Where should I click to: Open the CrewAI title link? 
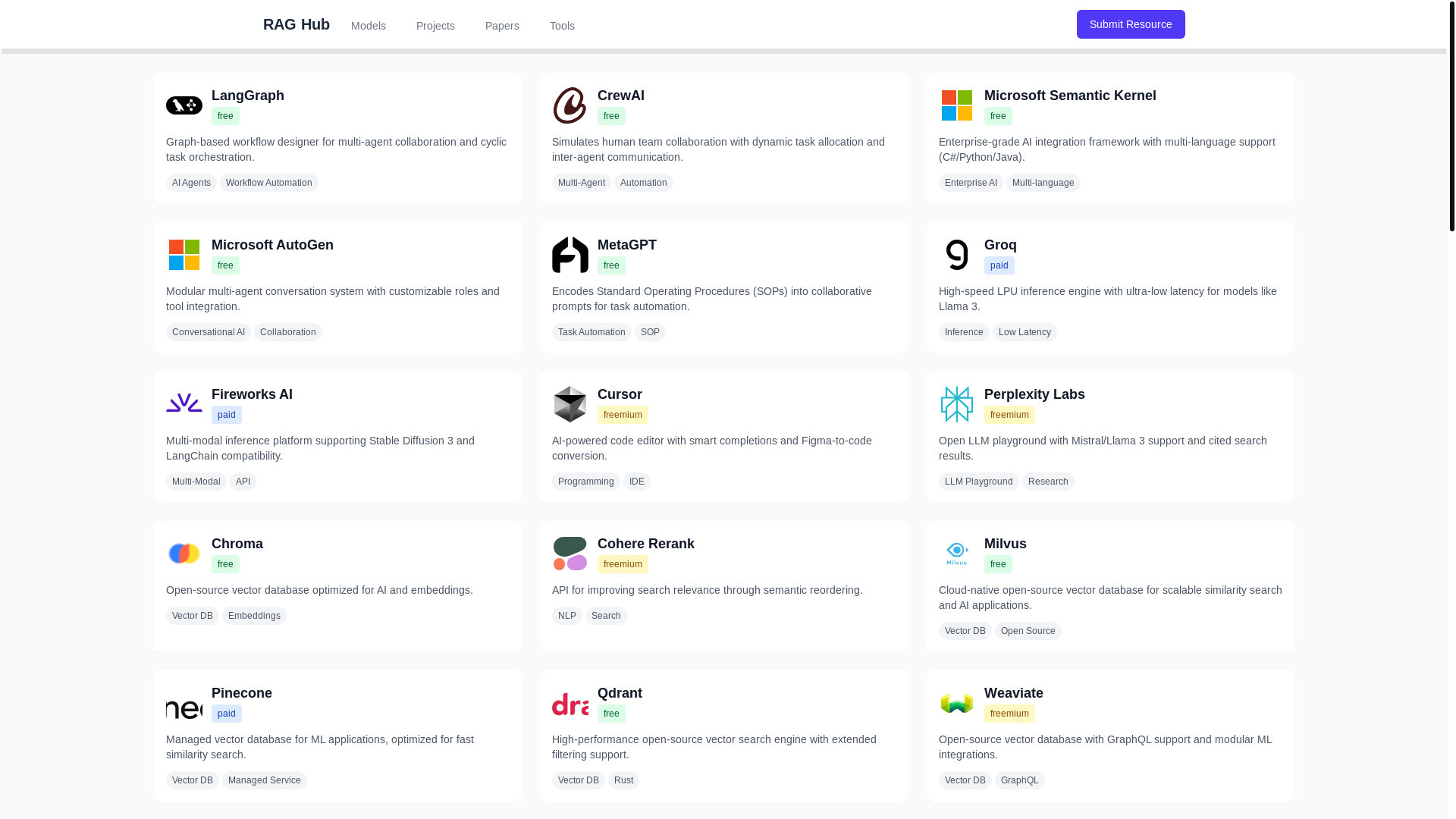click(x=621, y=96)
